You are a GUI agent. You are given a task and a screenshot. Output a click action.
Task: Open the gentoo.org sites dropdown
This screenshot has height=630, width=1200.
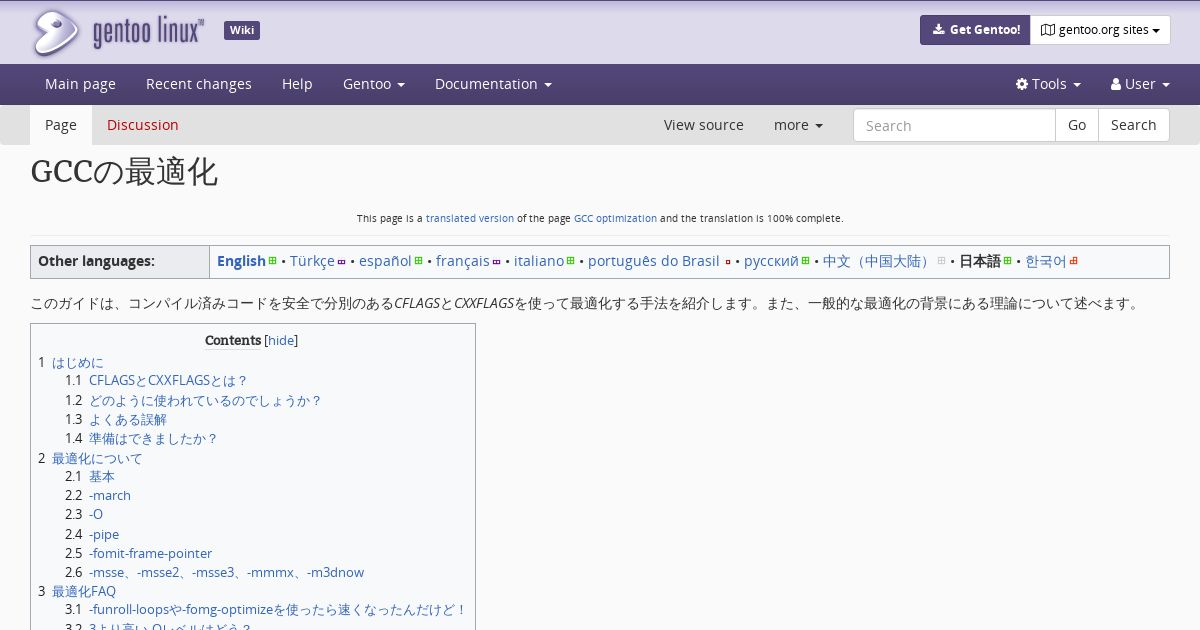coord(1100,30)
